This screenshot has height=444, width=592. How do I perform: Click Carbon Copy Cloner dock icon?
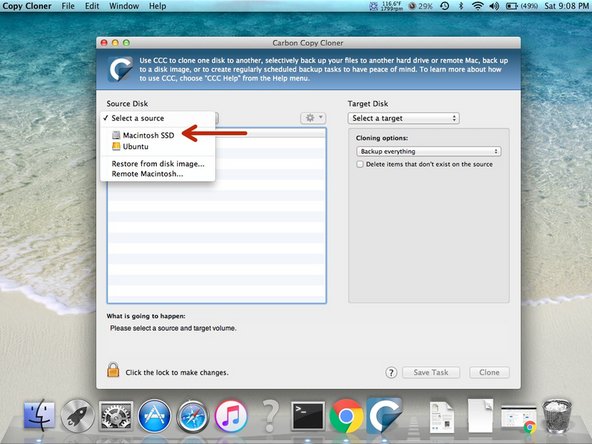384,415
